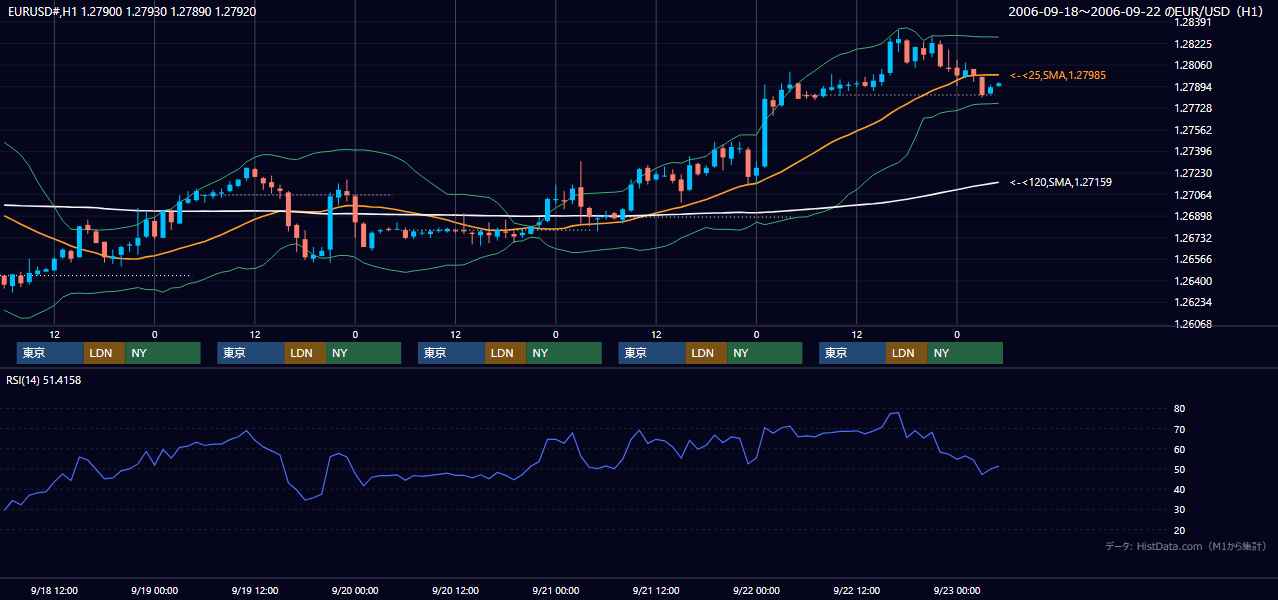Click price axis value 1.26400
This screenshot has height=600, width=1278.
[x=1193, y=281]
